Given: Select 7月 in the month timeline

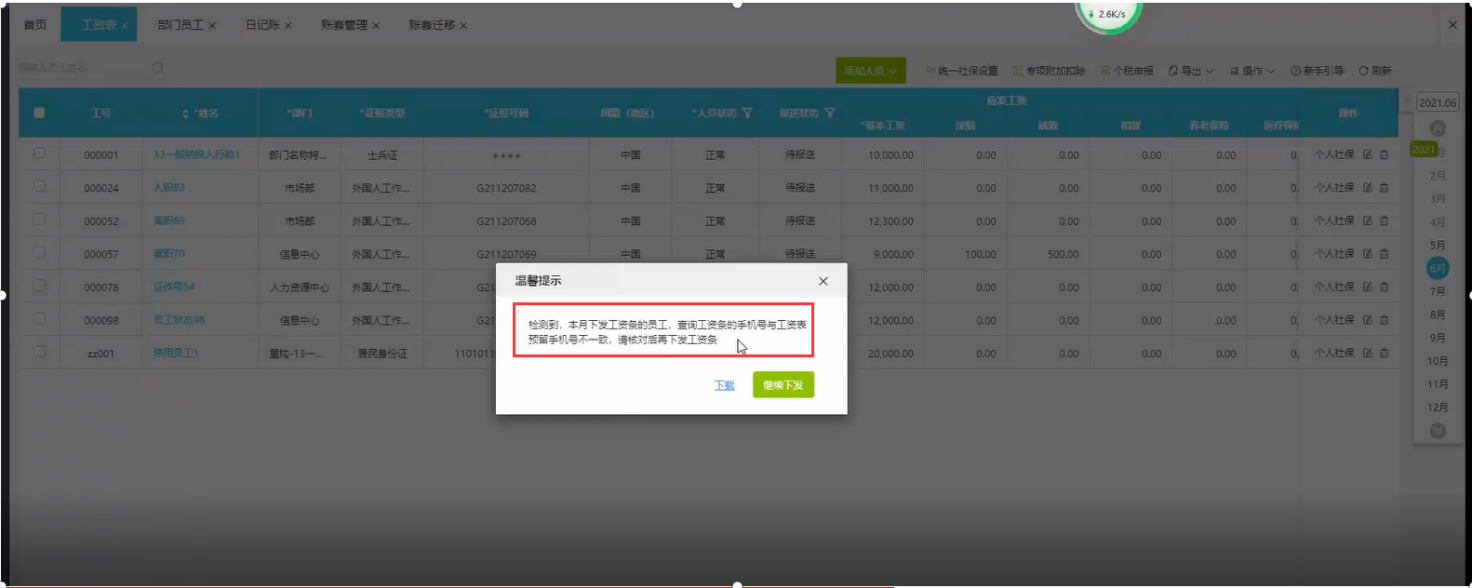Looking at the screenshot, I should click(x=1438, y=292).
